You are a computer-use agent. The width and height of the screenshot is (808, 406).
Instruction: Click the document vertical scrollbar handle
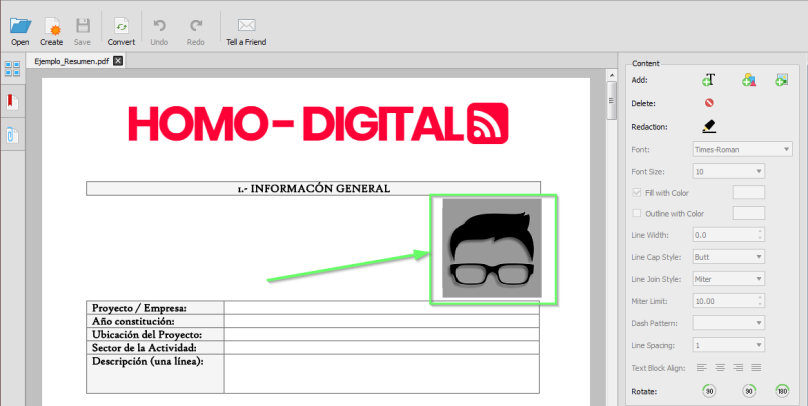tap(612, 100)
